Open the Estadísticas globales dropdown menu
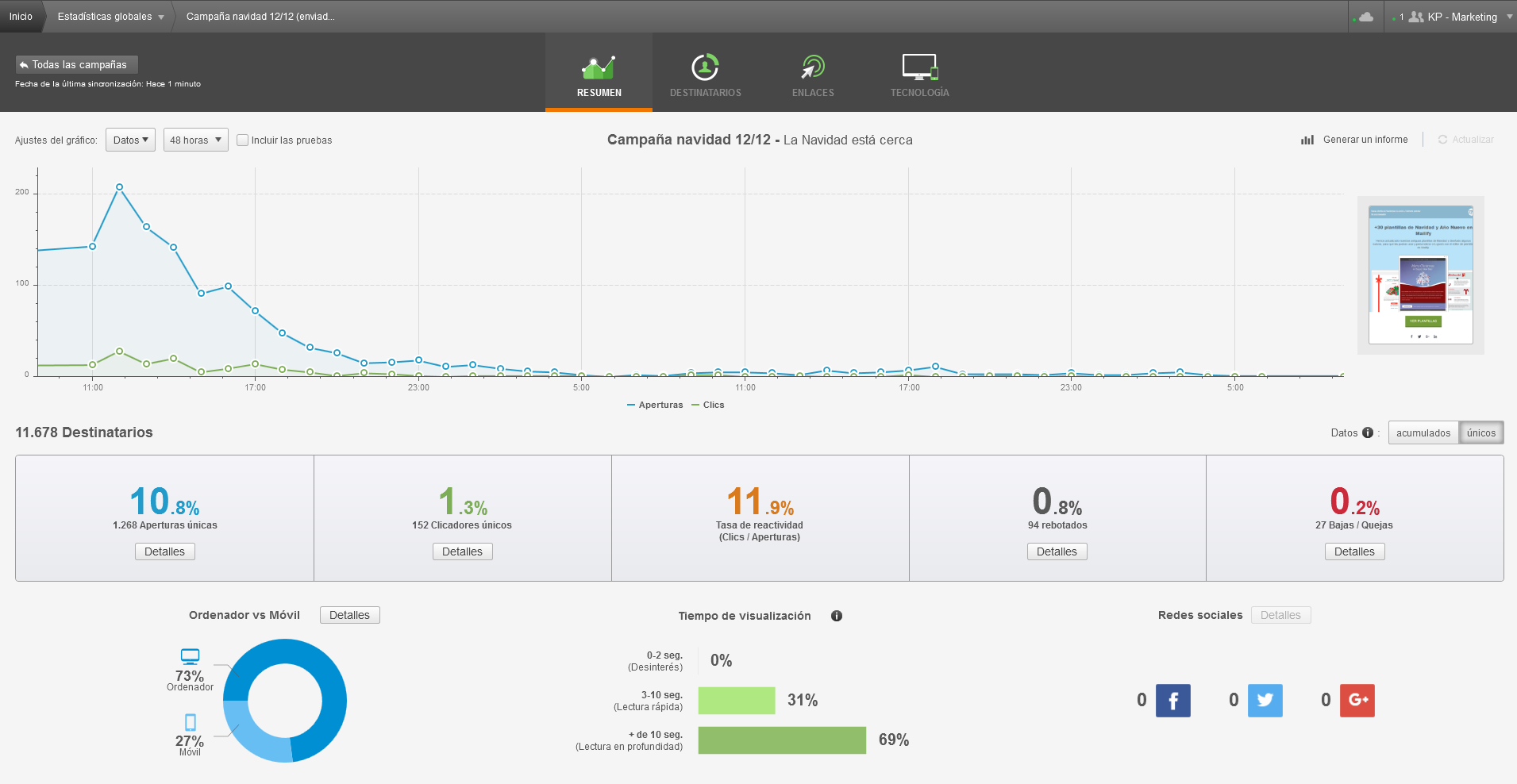The image size is (1517, 784). pos(110,17)
